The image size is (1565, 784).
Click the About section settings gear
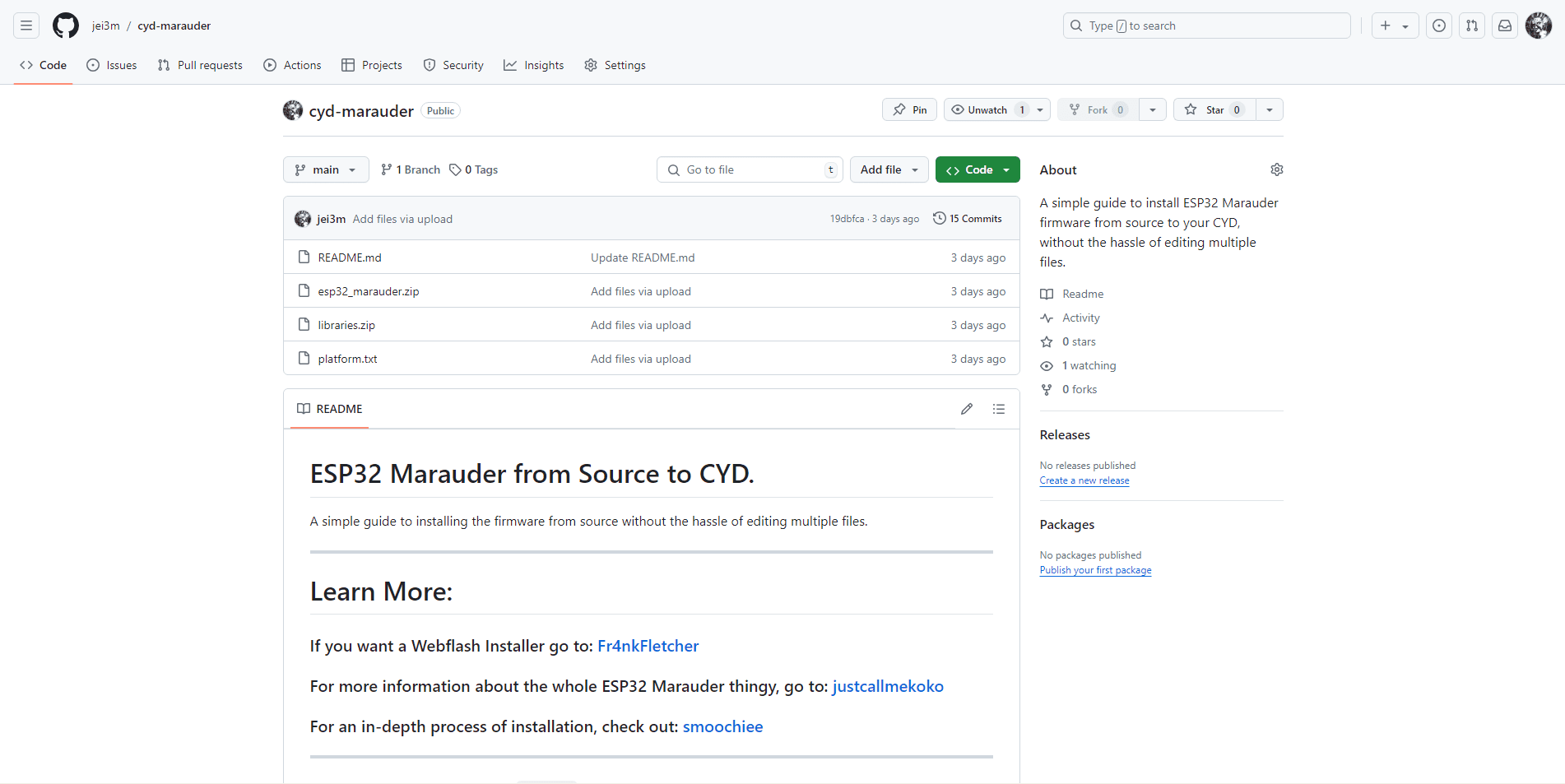click(1277, 169)
